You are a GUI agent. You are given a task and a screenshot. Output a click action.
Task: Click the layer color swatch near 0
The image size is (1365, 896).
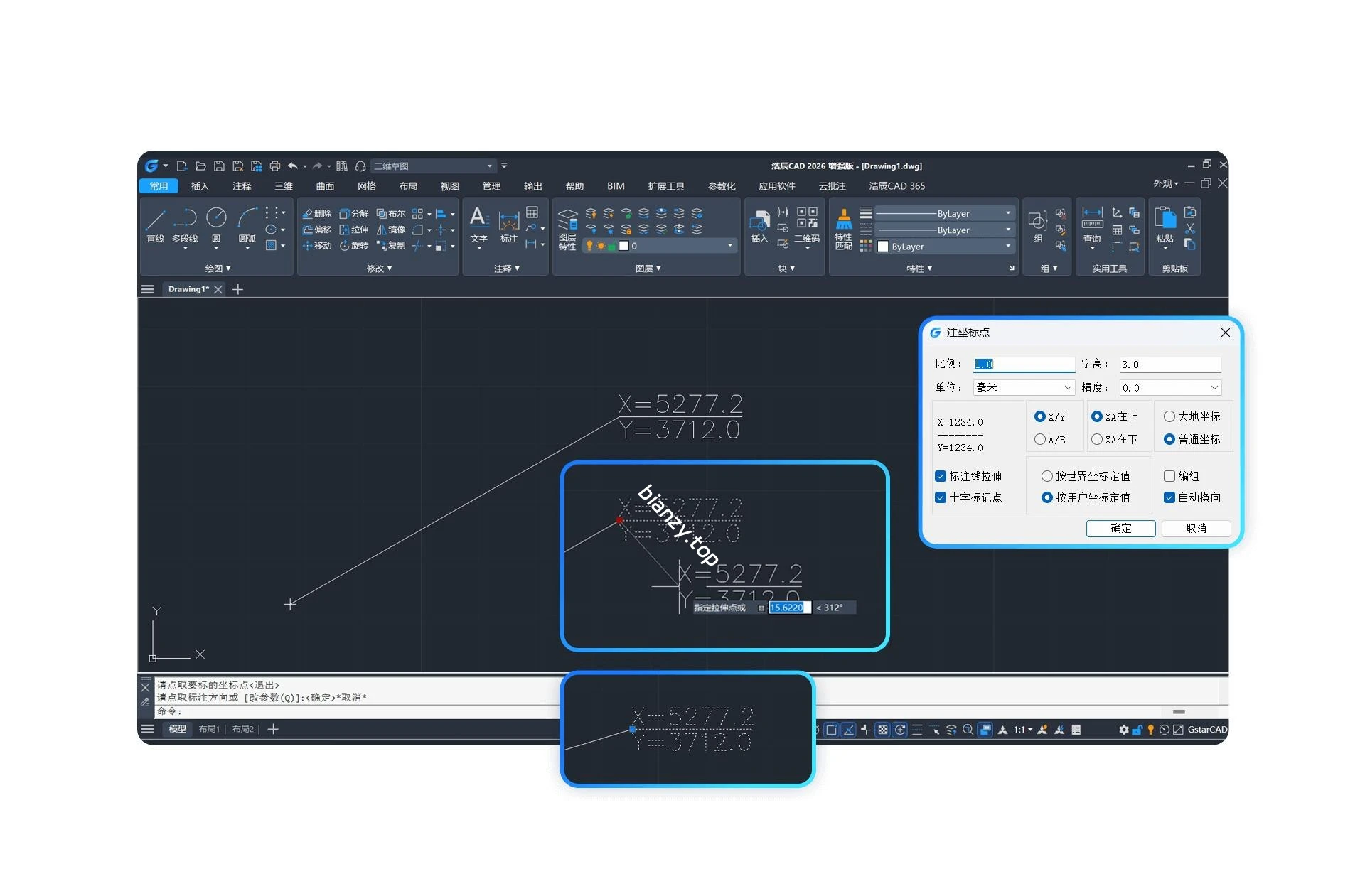click(623, 245)
